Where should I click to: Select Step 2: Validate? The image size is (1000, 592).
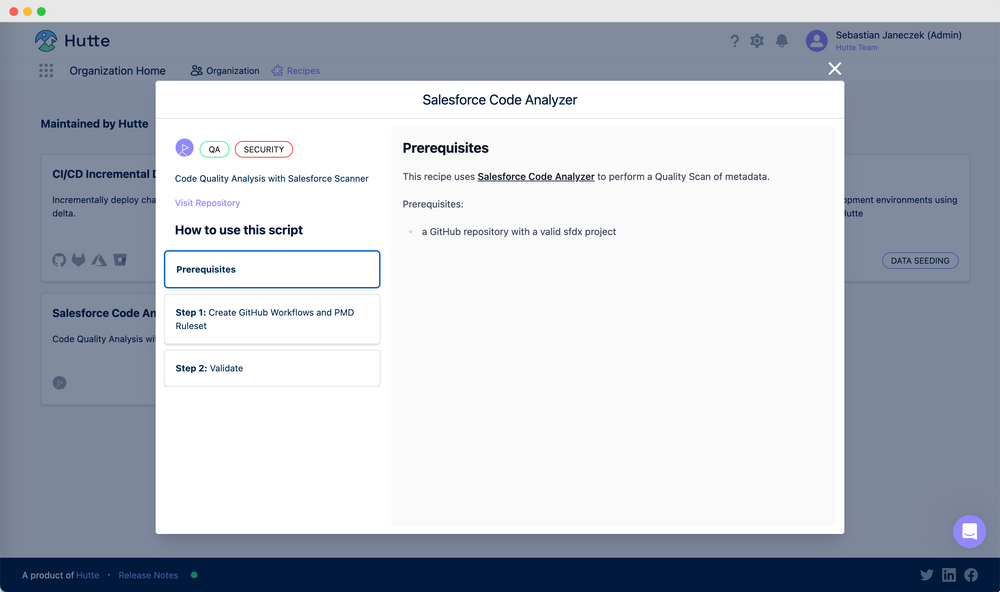click(272, 368)
